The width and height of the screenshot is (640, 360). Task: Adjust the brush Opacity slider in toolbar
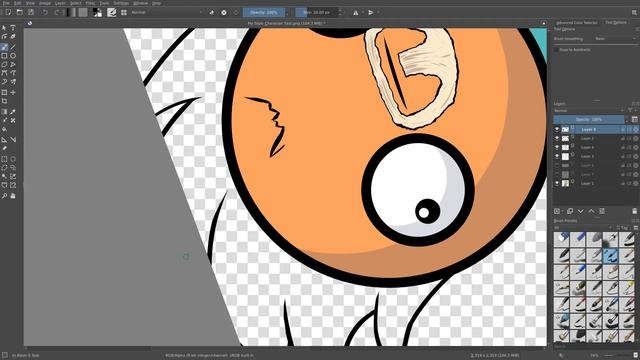pyautogui.click(x=264, y=13)
